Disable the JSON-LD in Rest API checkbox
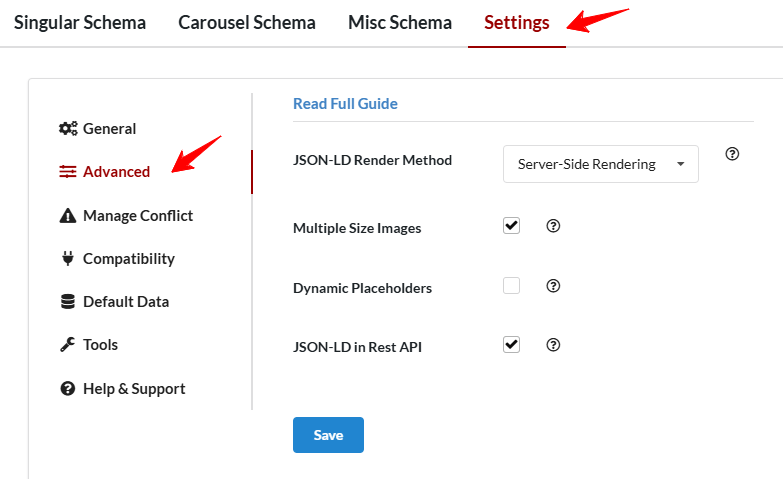 (512, 345)
